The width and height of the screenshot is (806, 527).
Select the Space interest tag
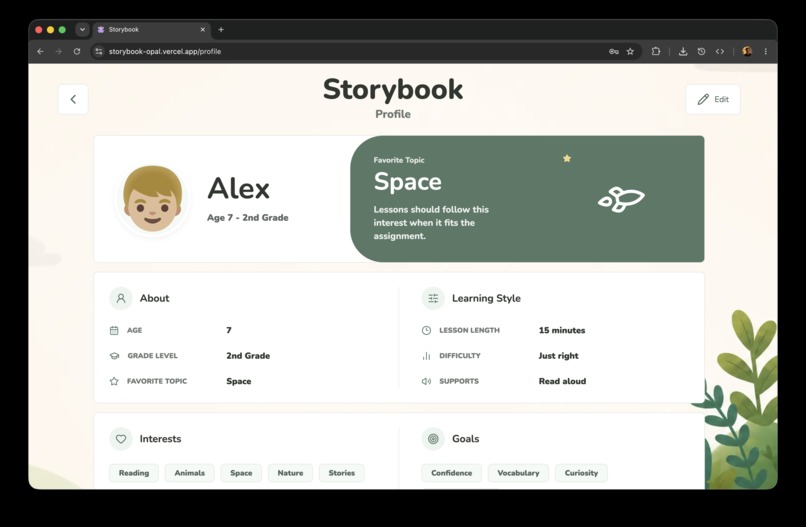(241, 473)
